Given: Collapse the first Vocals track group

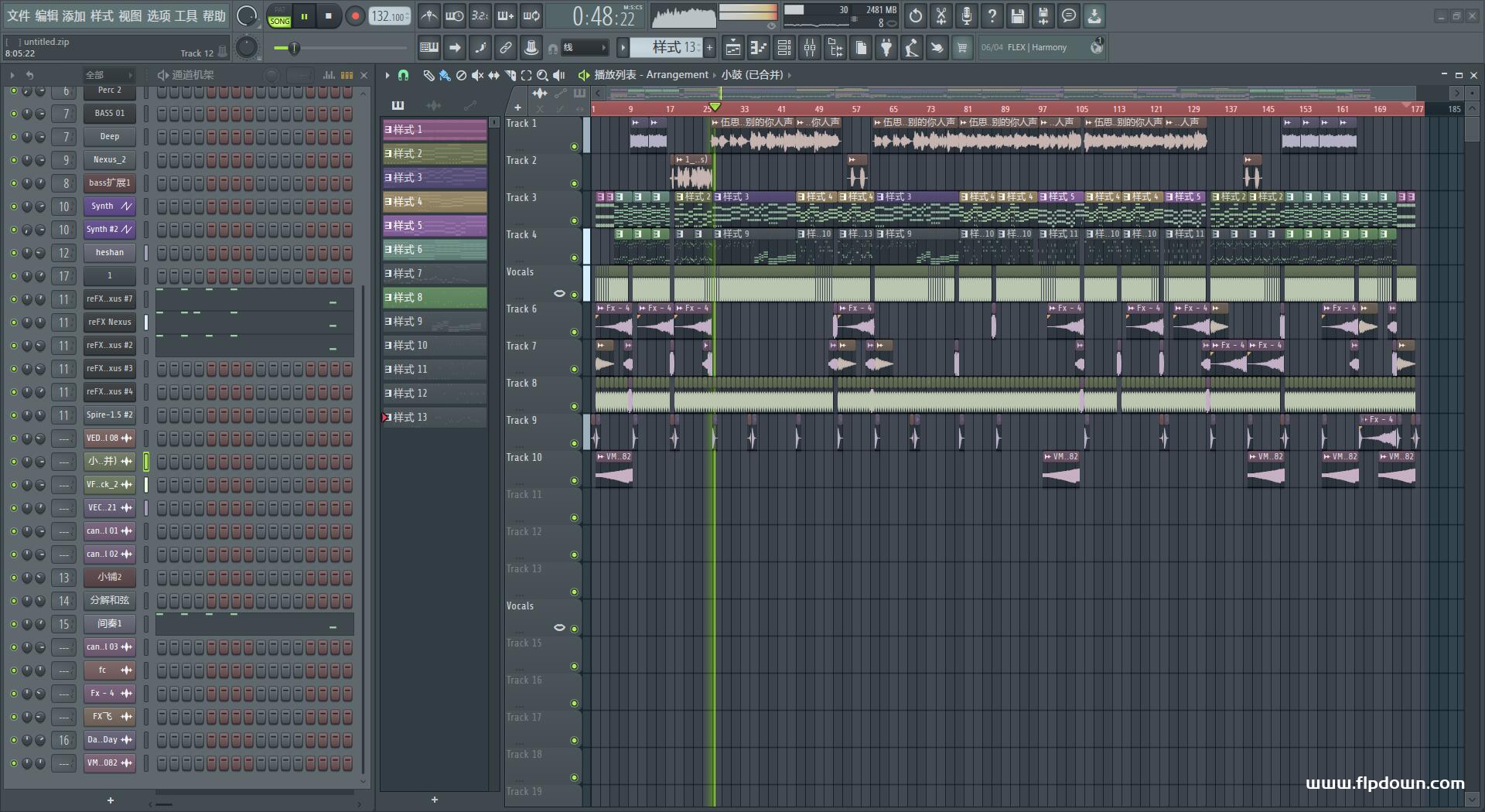Looking at the screenshot, I should coord(559,294).
